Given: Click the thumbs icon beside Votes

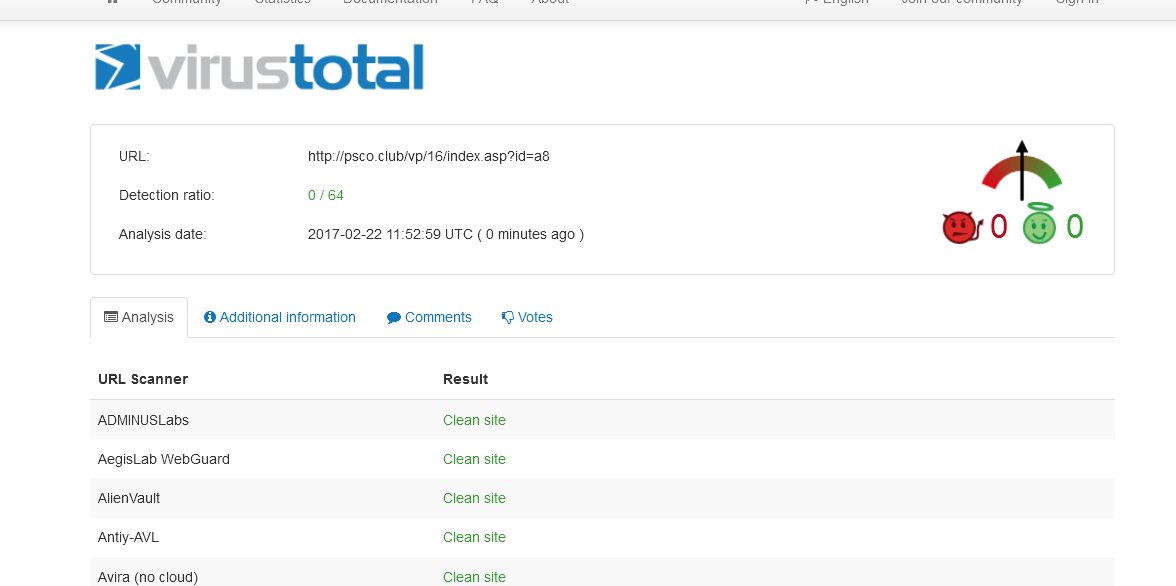Looking at the screenshot, I should [x=508, y=317].
